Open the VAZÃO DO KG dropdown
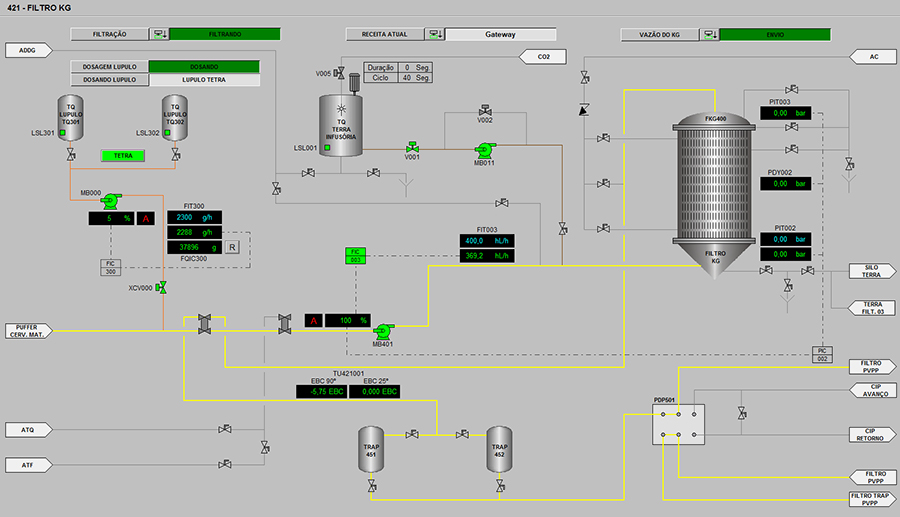Screen dimensions: 900x517 click(x=709, y=34)
